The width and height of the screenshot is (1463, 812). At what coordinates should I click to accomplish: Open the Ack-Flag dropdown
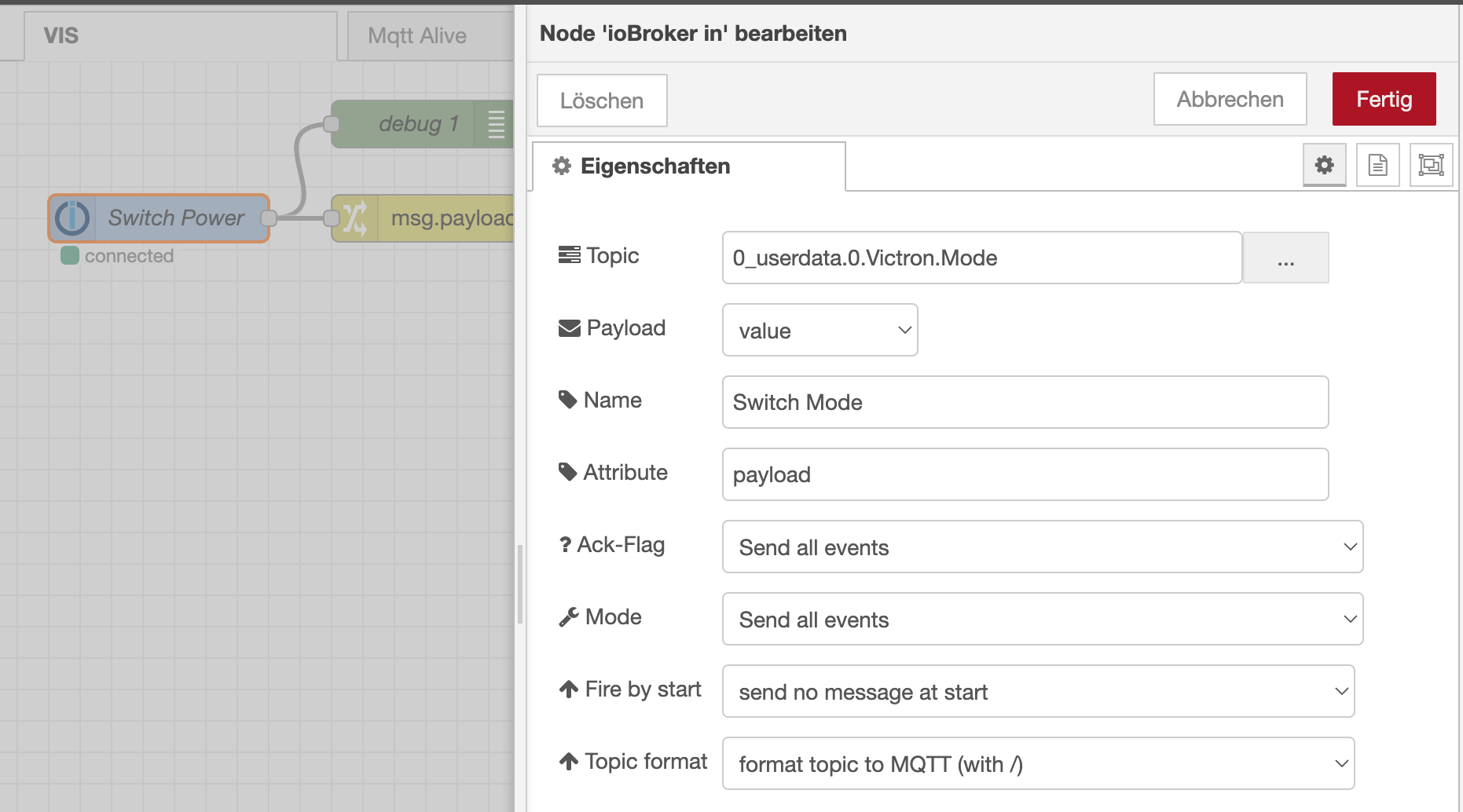click(1043, 547)
